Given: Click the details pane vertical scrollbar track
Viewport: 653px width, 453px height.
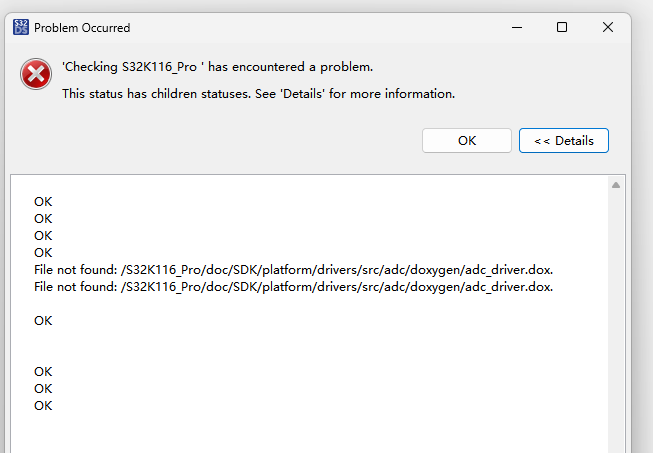Looking at the screenshot, I should (x=617, y=320).
